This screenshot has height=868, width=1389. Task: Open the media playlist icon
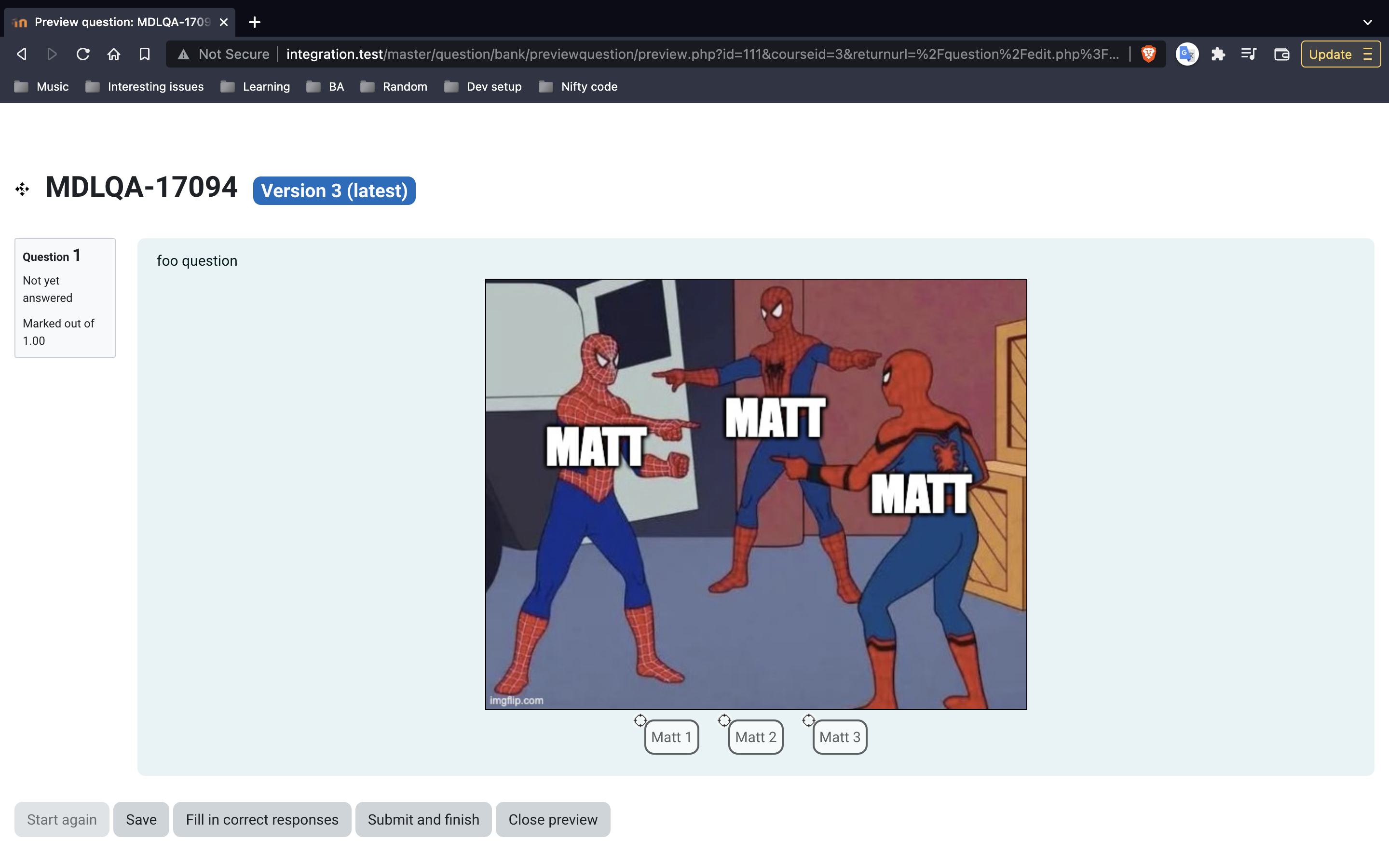(1249, 54)
